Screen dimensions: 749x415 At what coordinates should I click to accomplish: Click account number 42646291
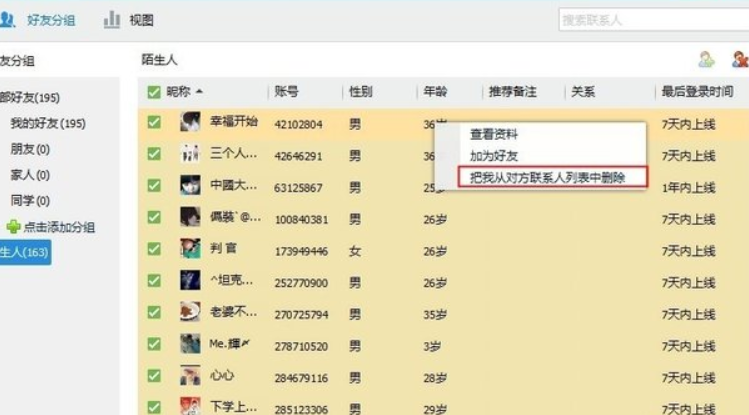coord(298,156)
